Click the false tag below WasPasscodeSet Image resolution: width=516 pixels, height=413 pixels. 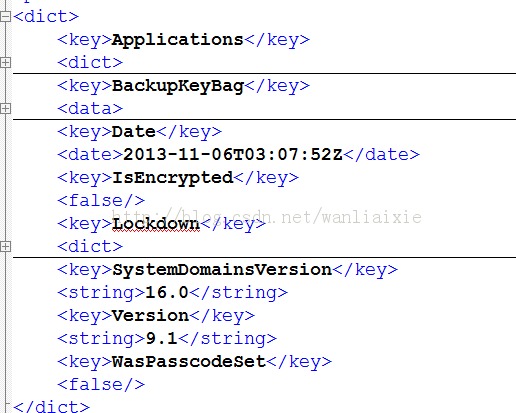(101, 385)
